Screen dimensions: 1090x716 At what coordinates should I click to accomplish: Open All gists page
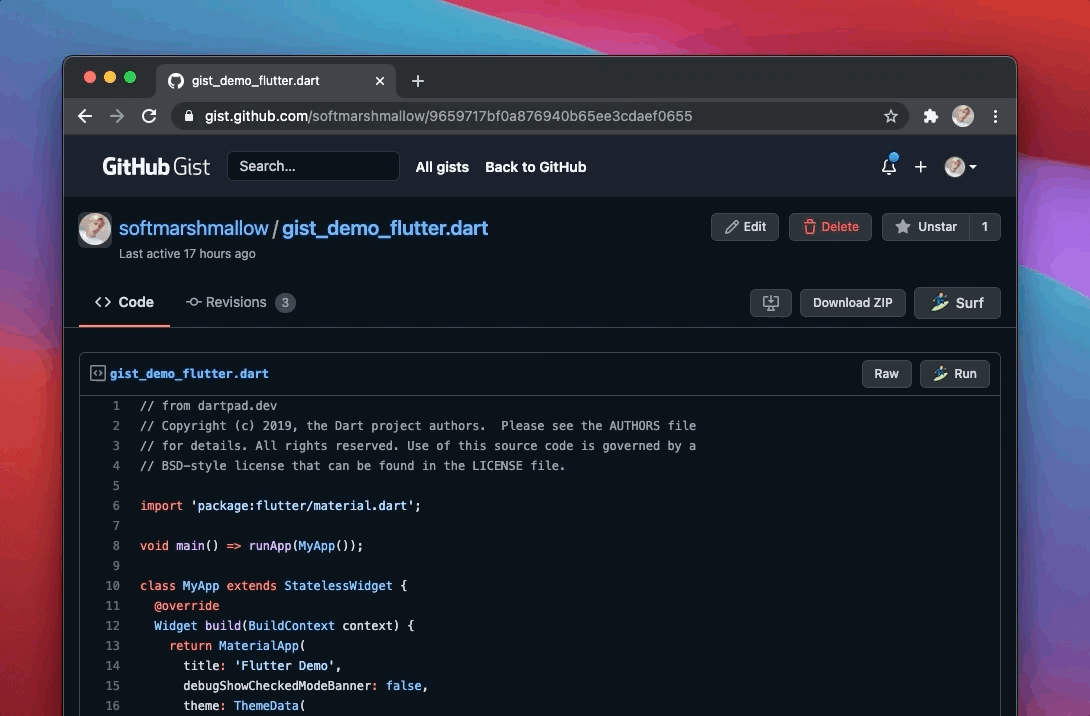[442, 167]
